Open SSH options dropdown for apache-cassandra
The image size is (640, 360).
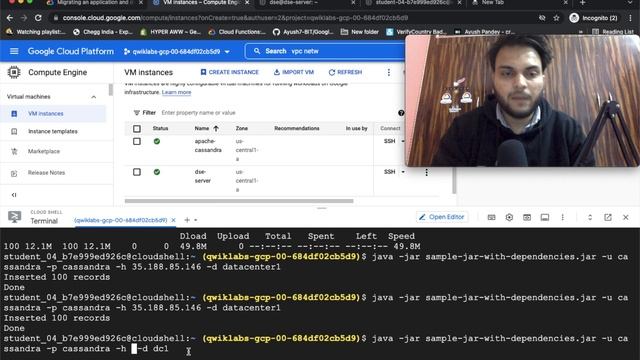click(x=403, y=141)
